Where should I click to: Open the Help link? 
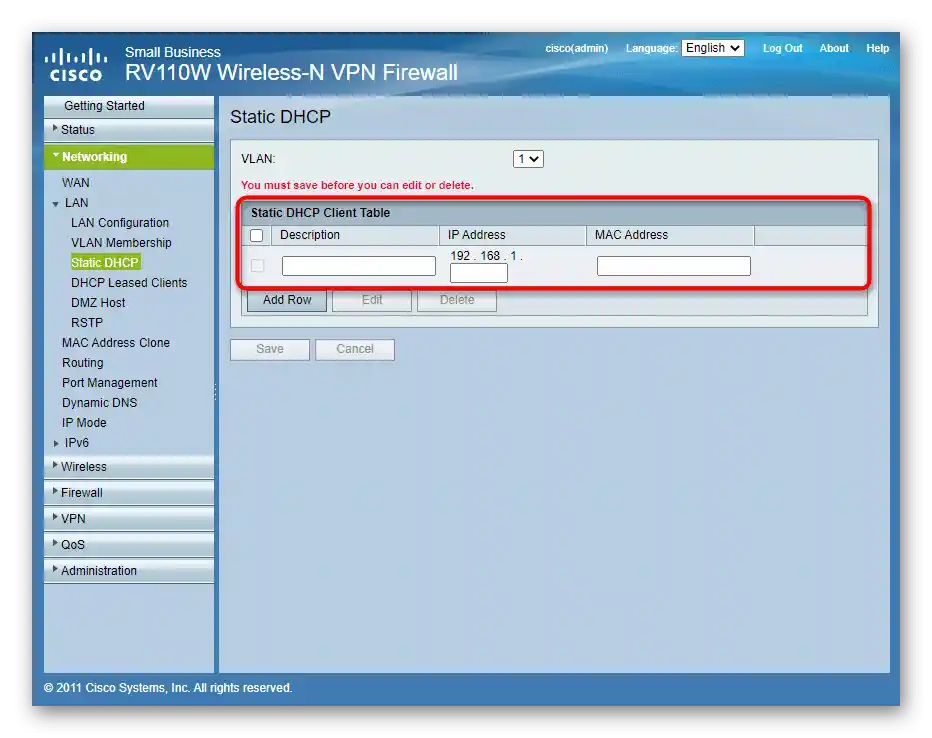click(x=877, y=48)
